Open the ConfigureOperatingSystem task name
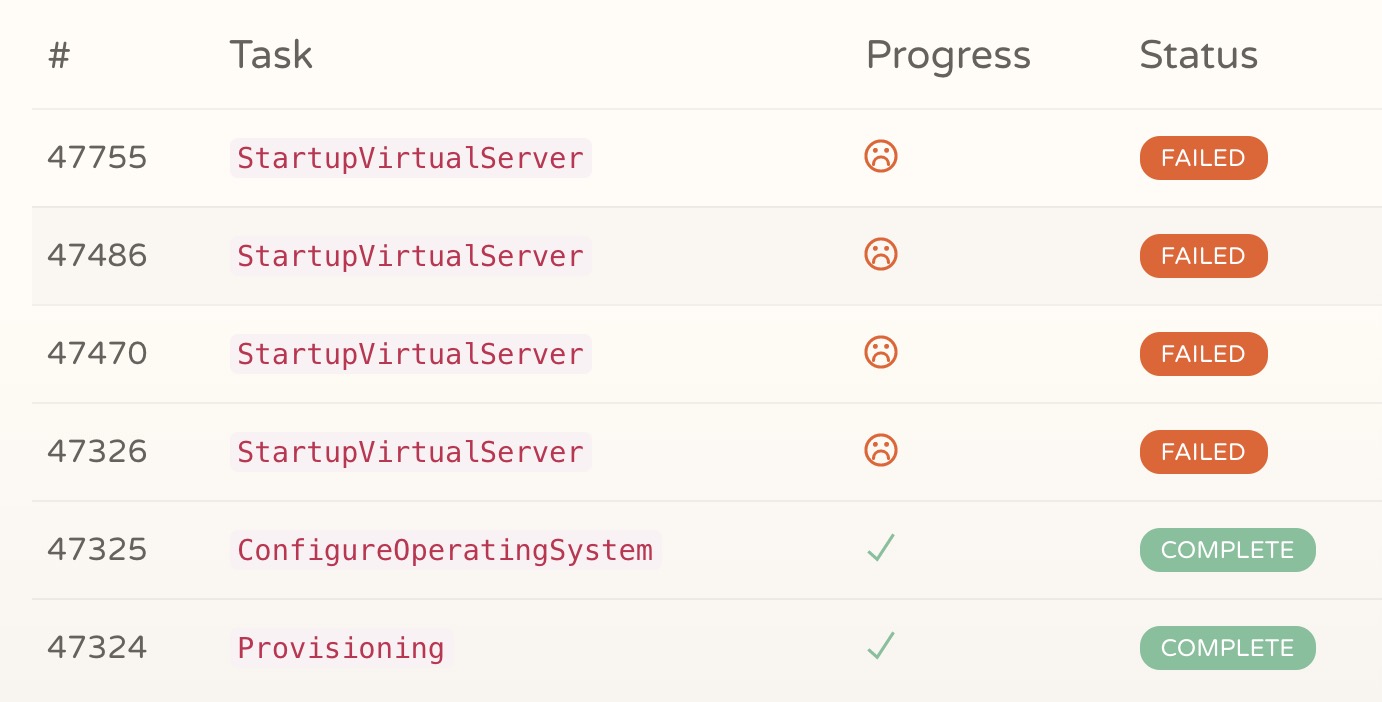Screen dimensions: 1382x702 point(445,550)
